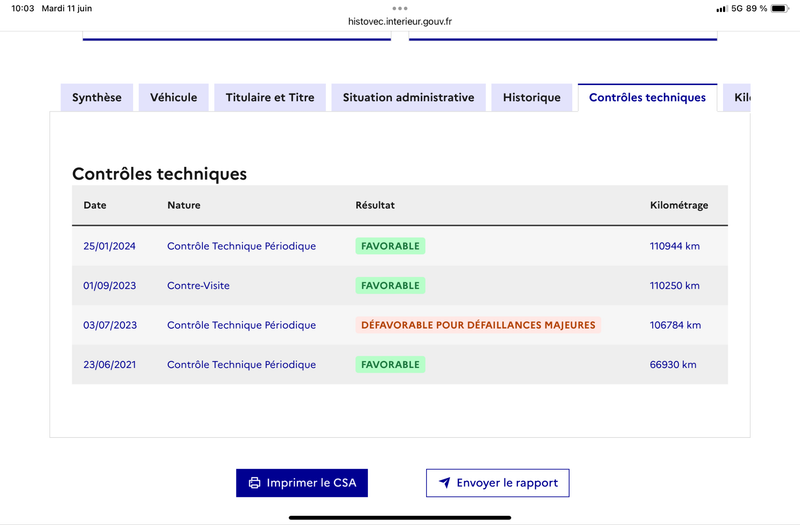Click the Kilométrage column header
The height and width of the screenshot is (525, 800).
(x=679, y=205)
